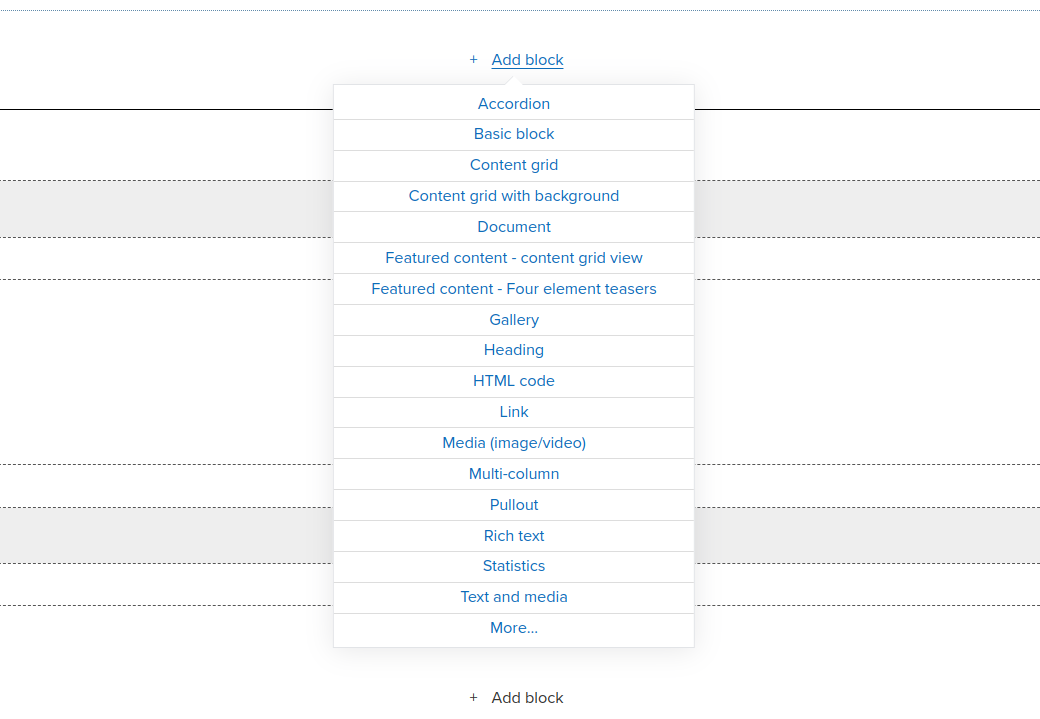Click the plus icon beside bottom Add block
The image size is (1040, 719).
[x=473, y=697]
